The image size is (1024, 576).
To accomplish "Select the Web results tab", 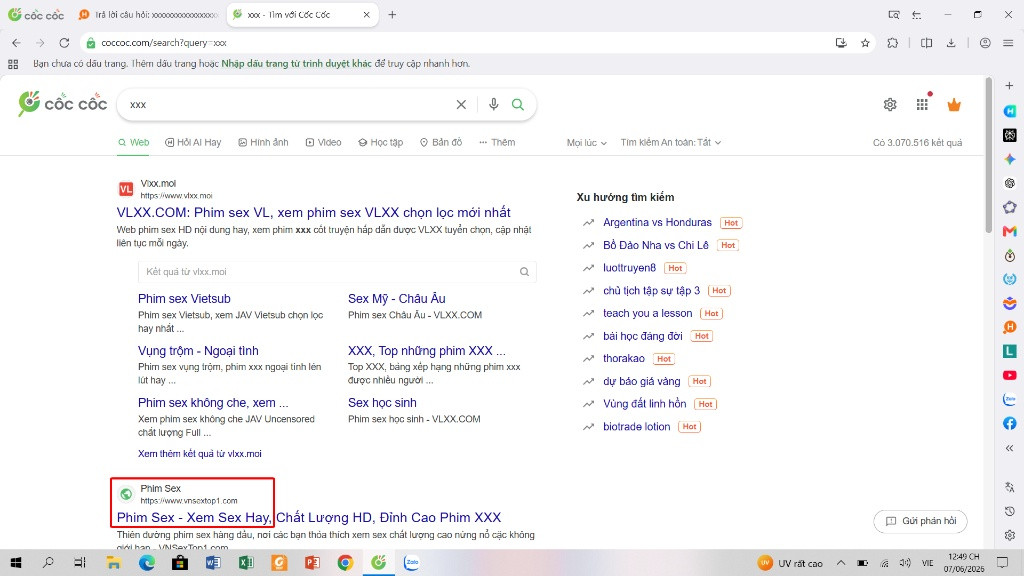I will (x=133, y=142).
